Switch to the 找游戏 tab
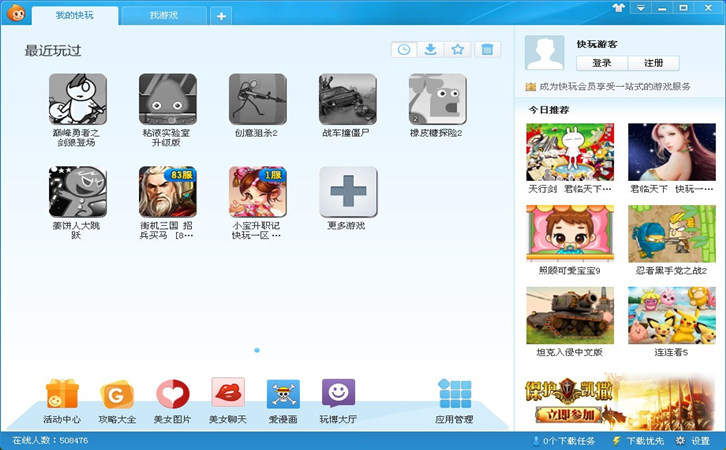Image resolution: width=726 pixels, height=450 pixels. (164, 16)
